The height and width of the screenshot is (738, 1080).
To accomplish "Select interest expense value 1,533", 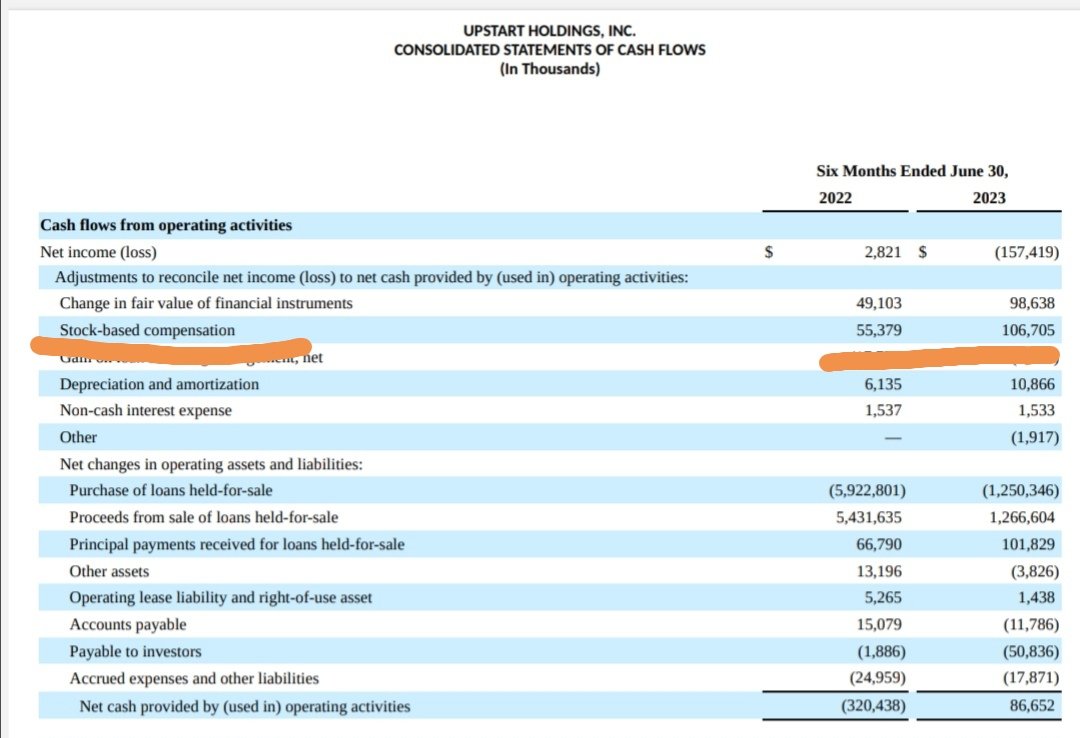I will [1036, 411].
